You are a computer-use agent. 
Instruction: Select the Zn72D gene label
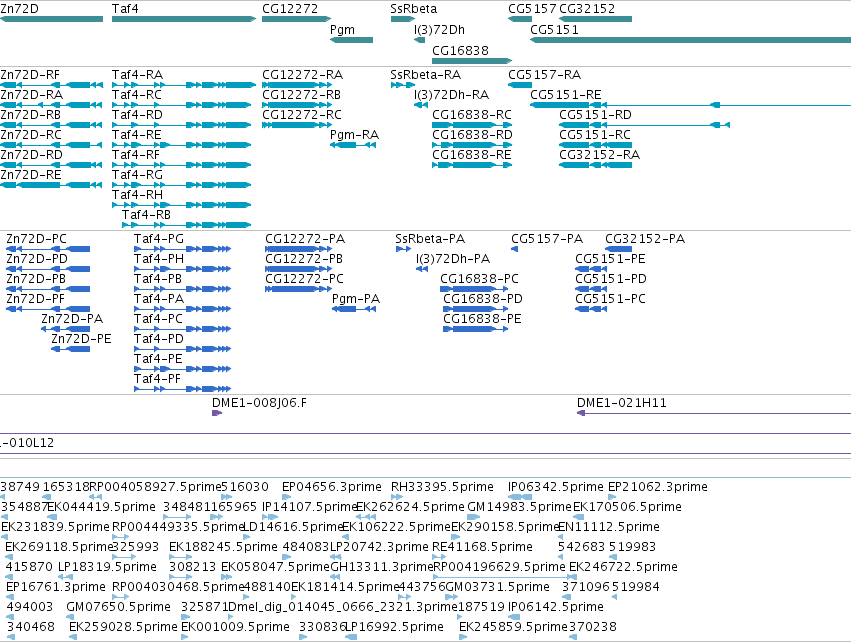(x=20, y=9)
